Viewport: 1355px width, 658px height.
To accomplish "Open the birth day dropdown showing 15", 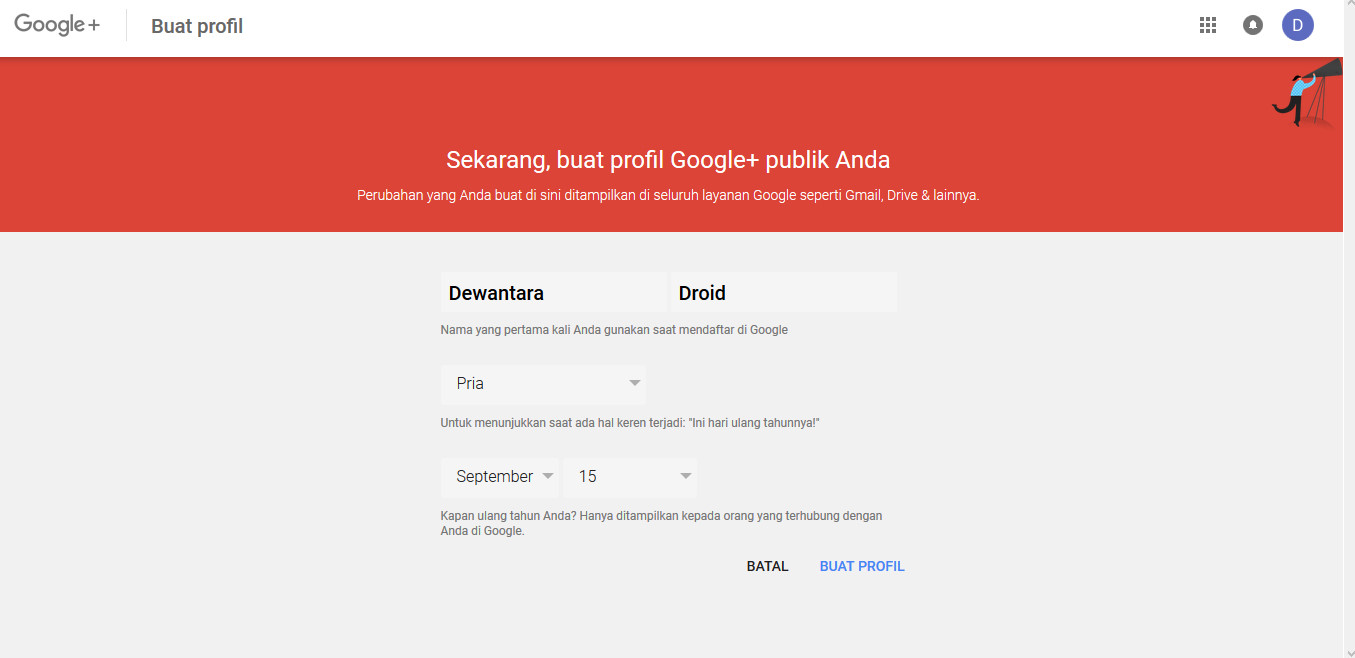I will (630, 477).
